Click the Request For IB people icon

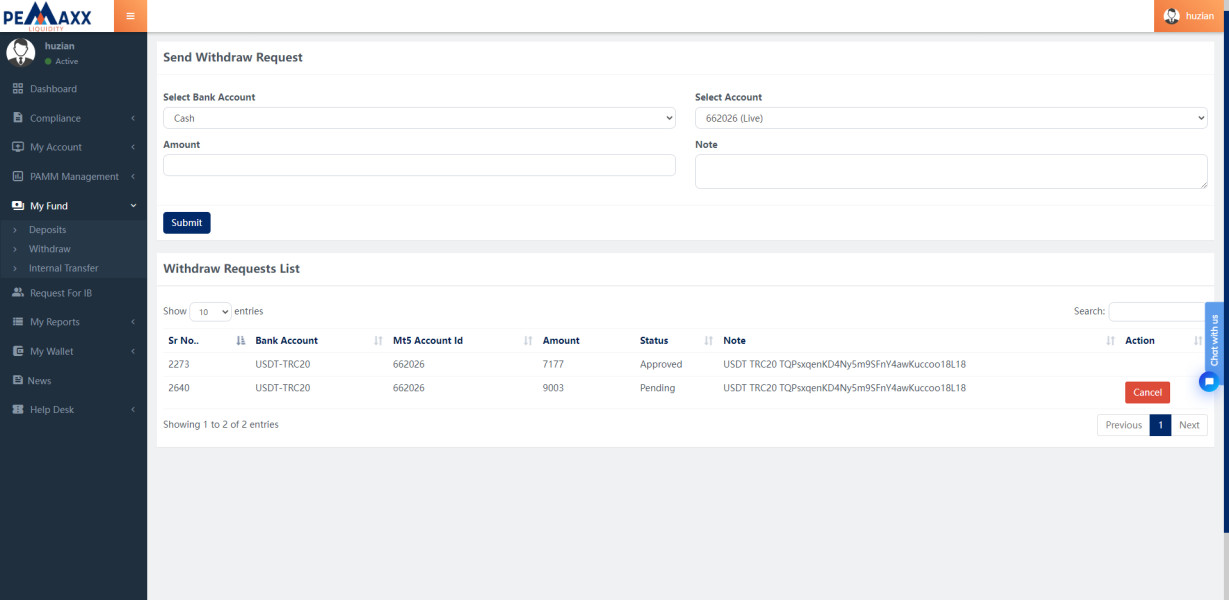pyautogui.click(x=18, y=293)
